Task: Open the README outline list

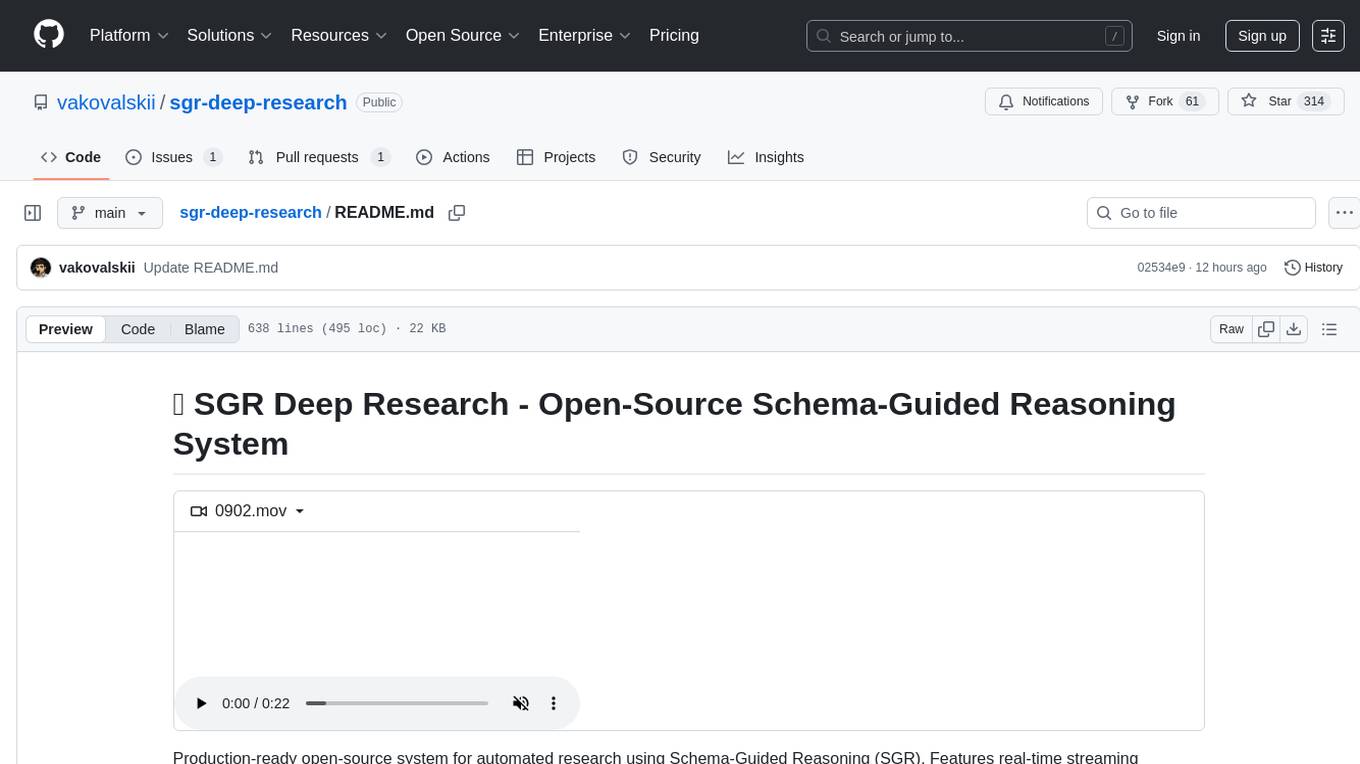Action: pos(1329,329)
